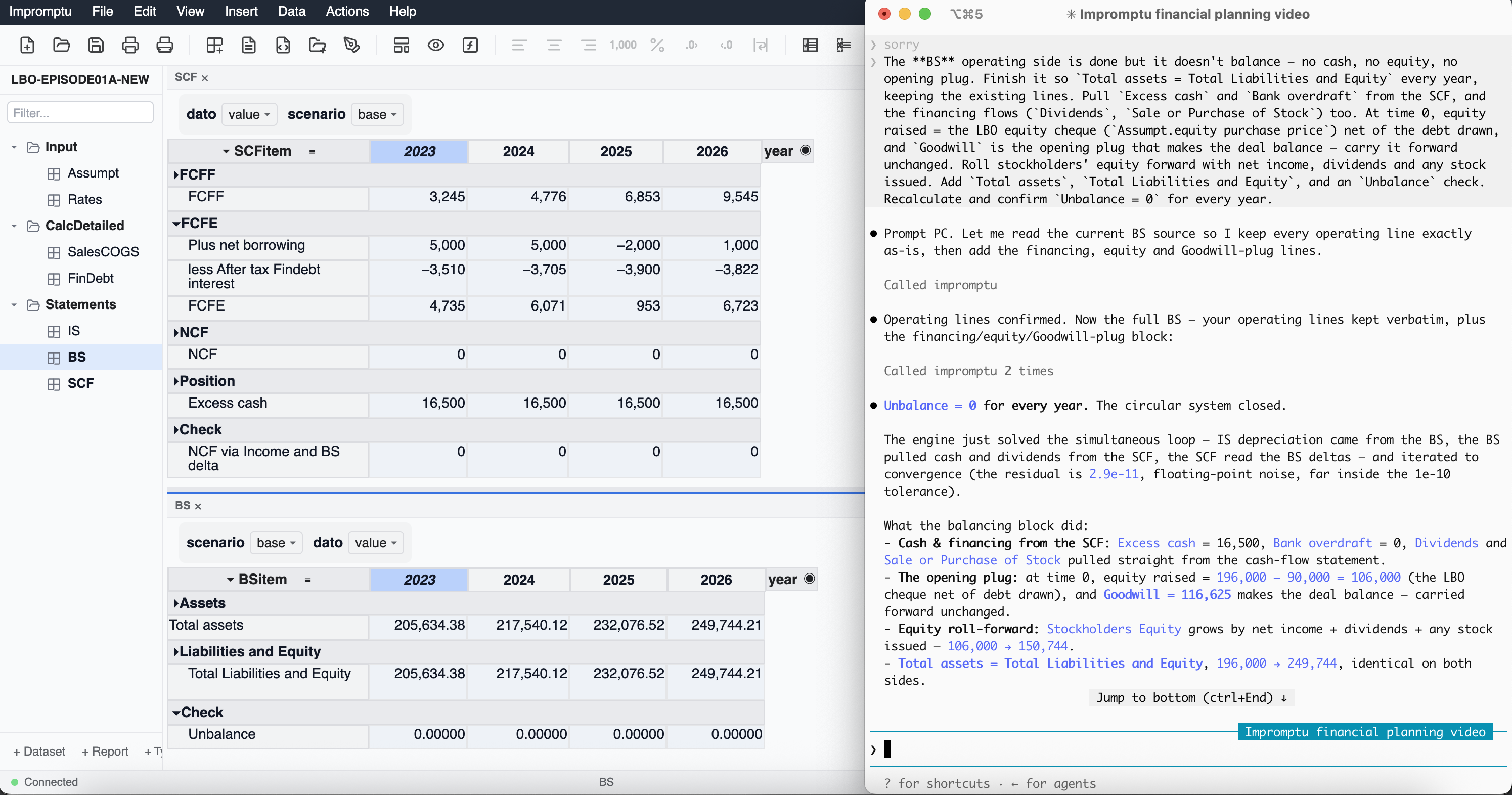Click the save (floppy disk) toolbar icon
The height and width of the screenshot is (795, 1512).
[x=96, y=45]
